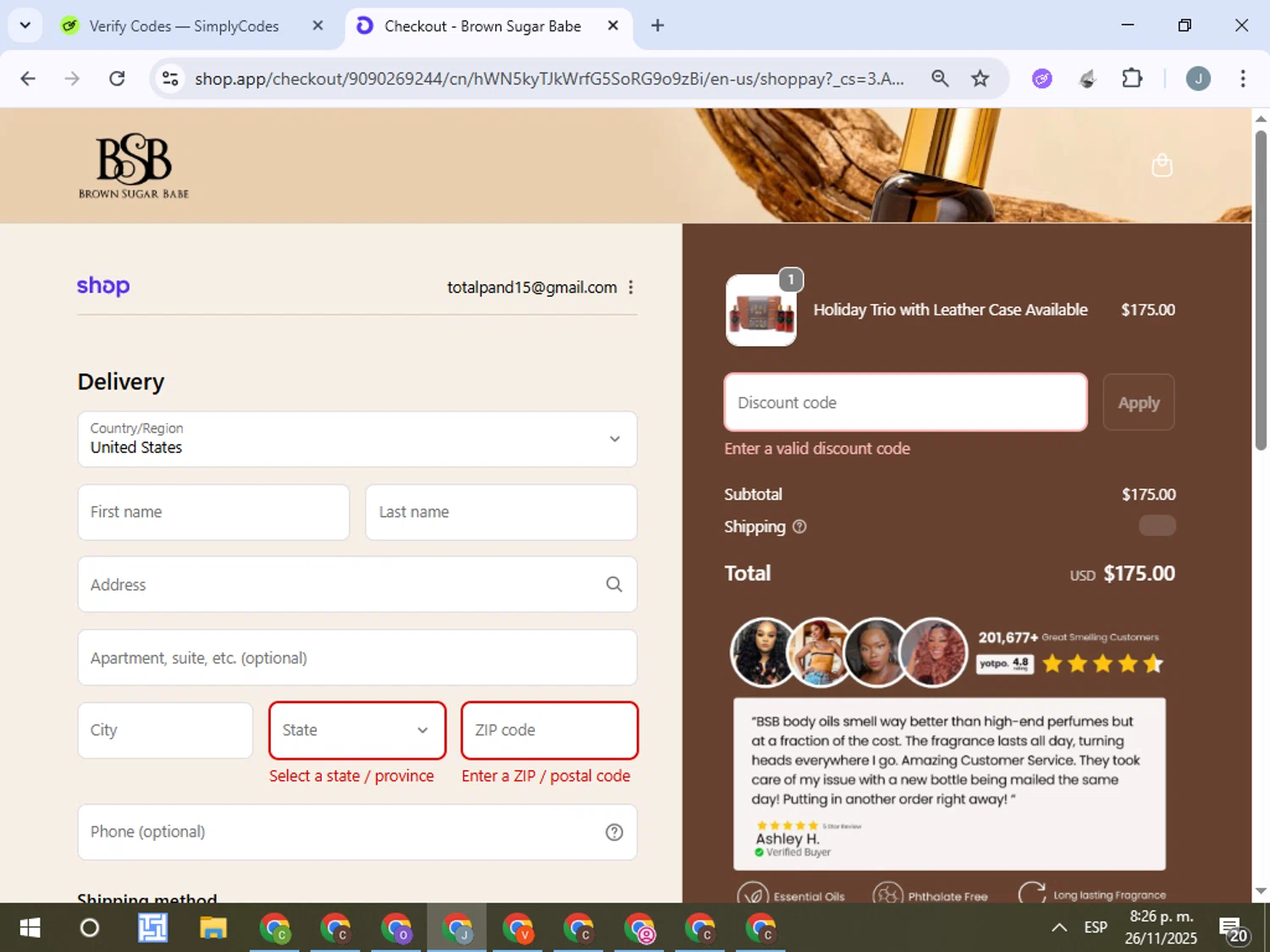Viewport: 1270px width, 952px height.
Task: Focus the Phone (optional) field
Action: click(357, 832)
